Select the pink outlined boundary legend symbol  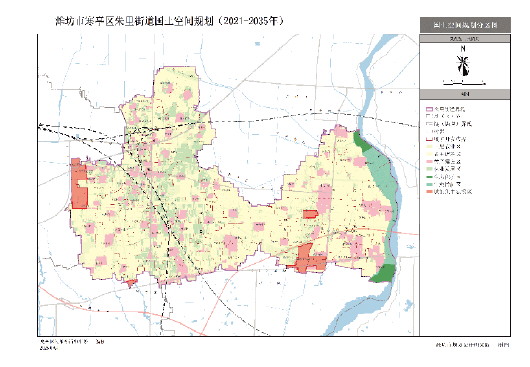(x=429, y=109)
